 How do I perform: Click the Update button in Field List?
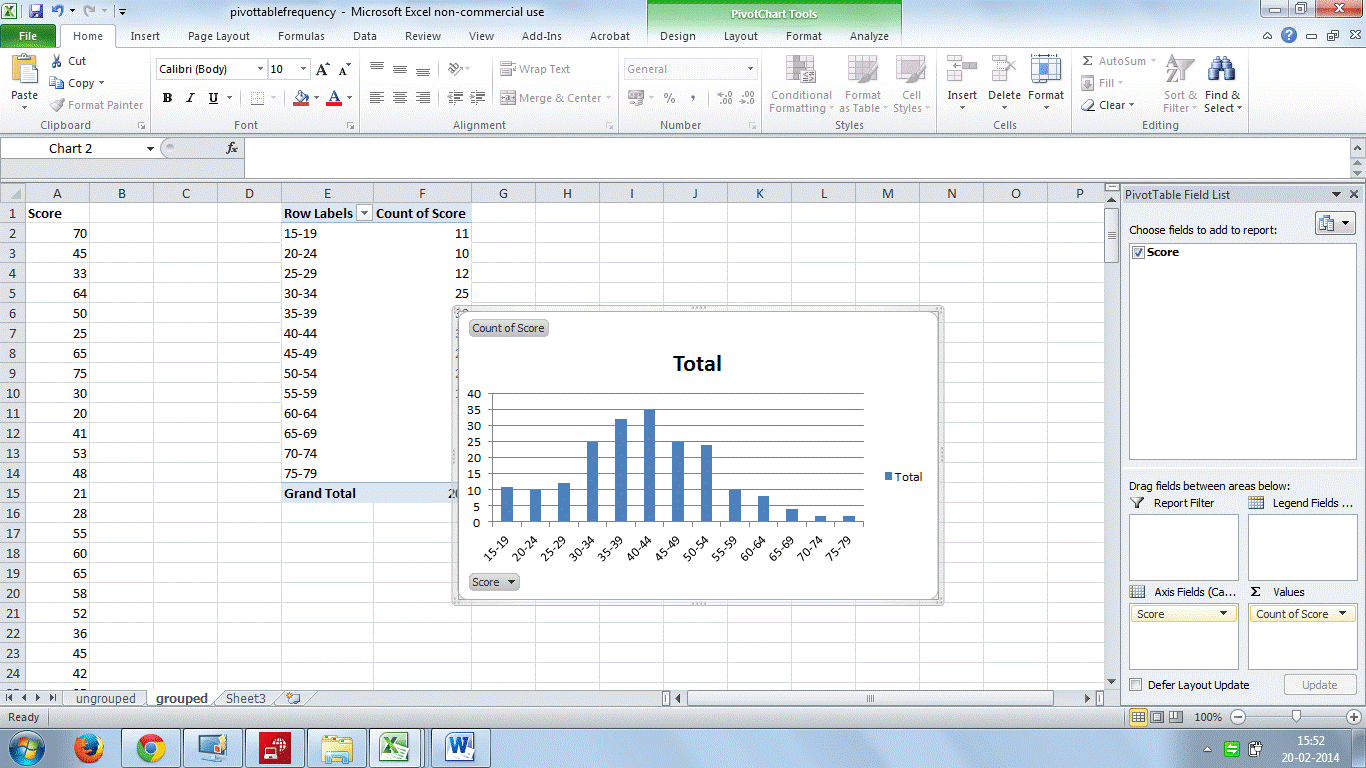[1320, 684]
